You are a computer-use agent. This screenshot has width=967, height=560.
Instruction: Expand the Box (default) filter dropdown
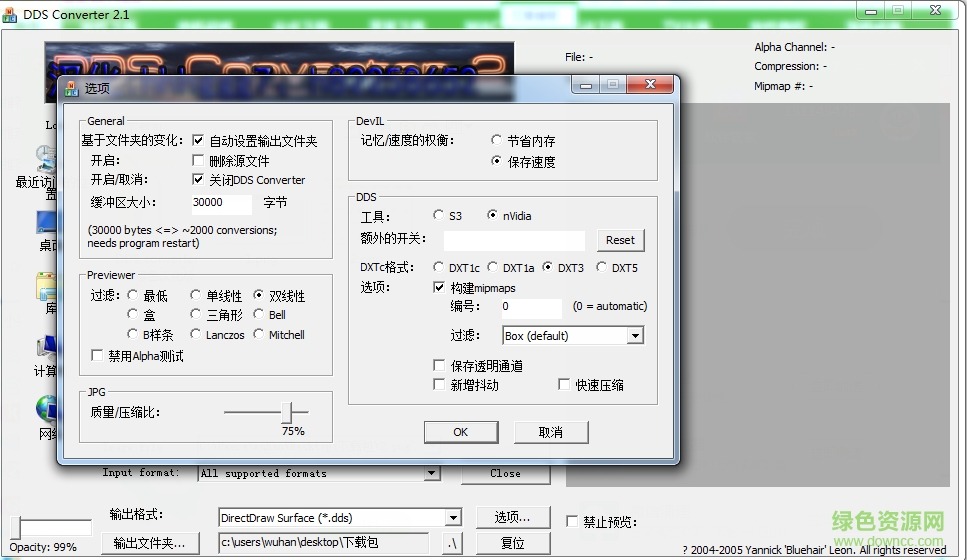coord(634,336)
